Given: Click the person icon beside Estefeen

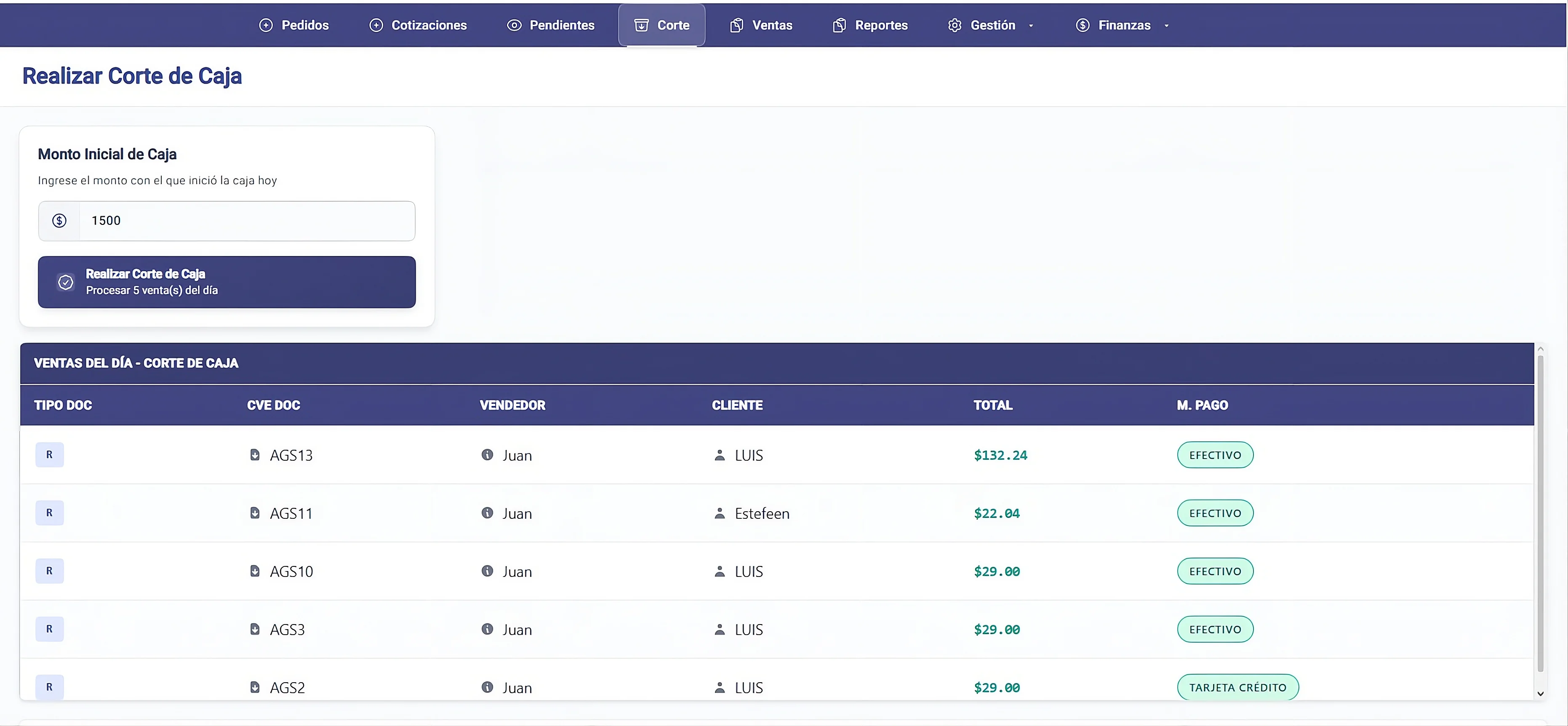Looking at the screenshot, I should [720, 513].
